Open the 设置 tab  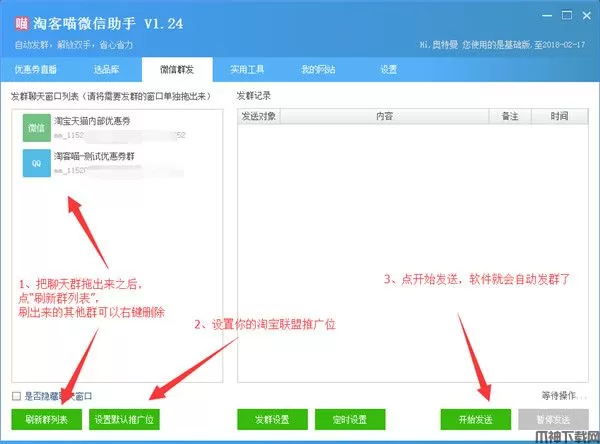[388, 70]
